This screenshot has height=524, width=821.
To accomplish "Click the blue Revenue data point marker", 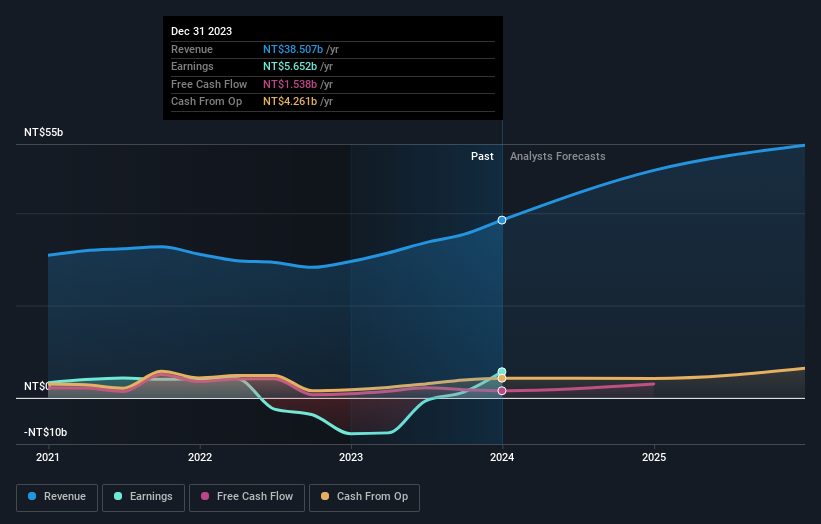I will (502, 220).
